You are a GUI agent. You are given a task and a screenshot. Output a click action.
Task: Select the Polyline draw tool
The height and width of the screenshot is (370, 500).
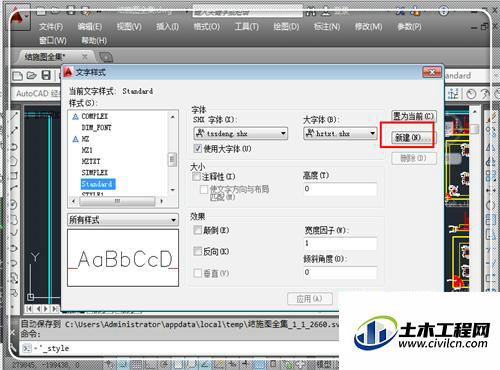click(14, 147)
